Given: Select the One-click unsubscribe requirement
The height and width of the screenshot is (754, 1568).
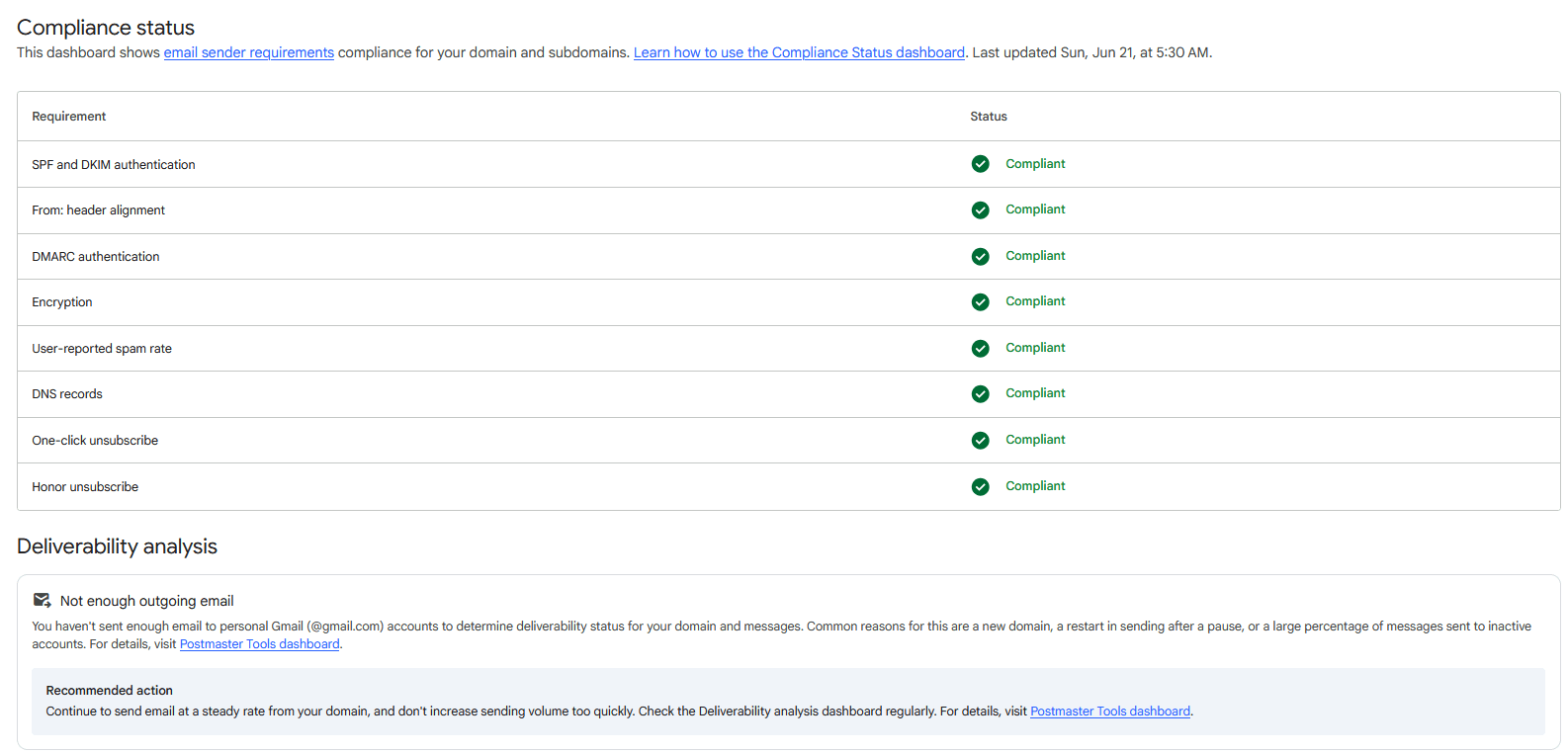Looking at the screenshot, I should [x=95, y=441].
